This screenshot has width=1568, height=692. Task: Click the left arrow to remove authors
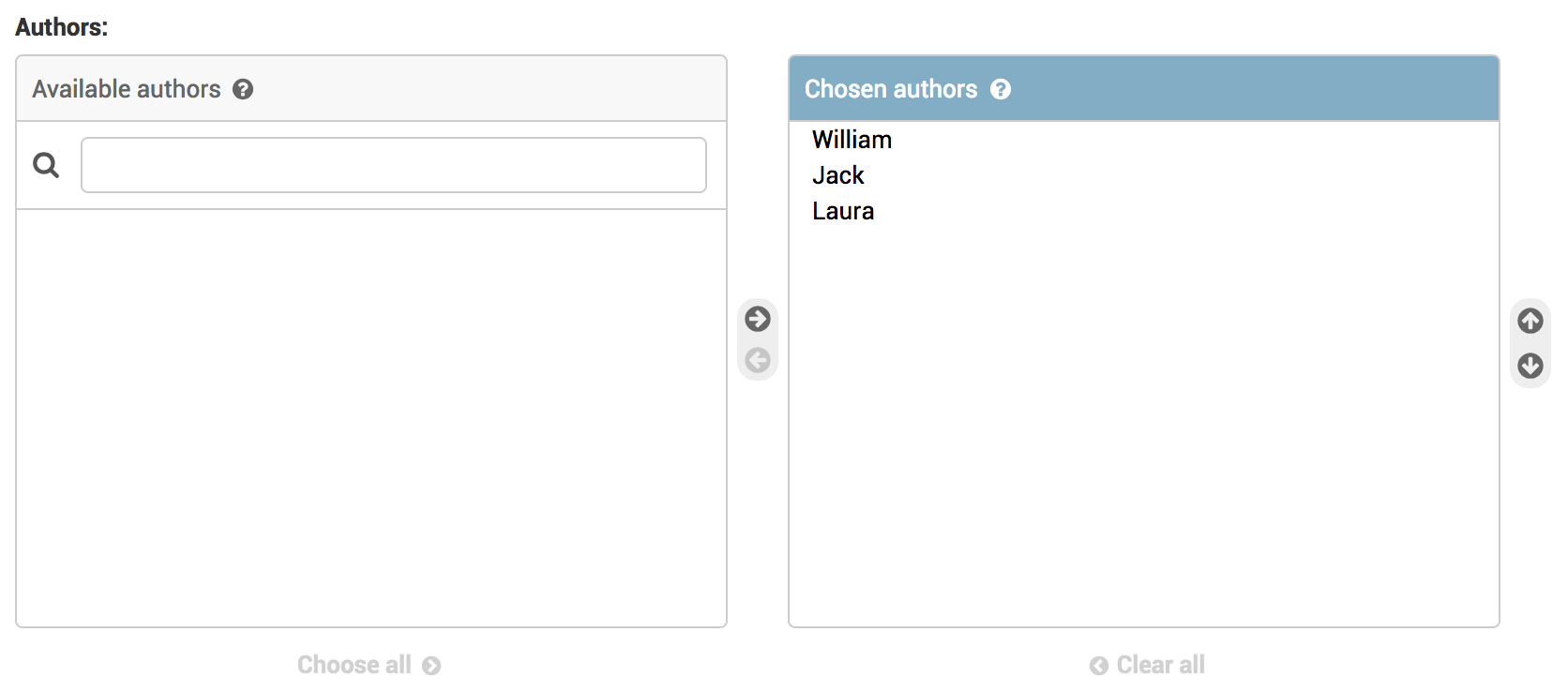pos(758,360)
